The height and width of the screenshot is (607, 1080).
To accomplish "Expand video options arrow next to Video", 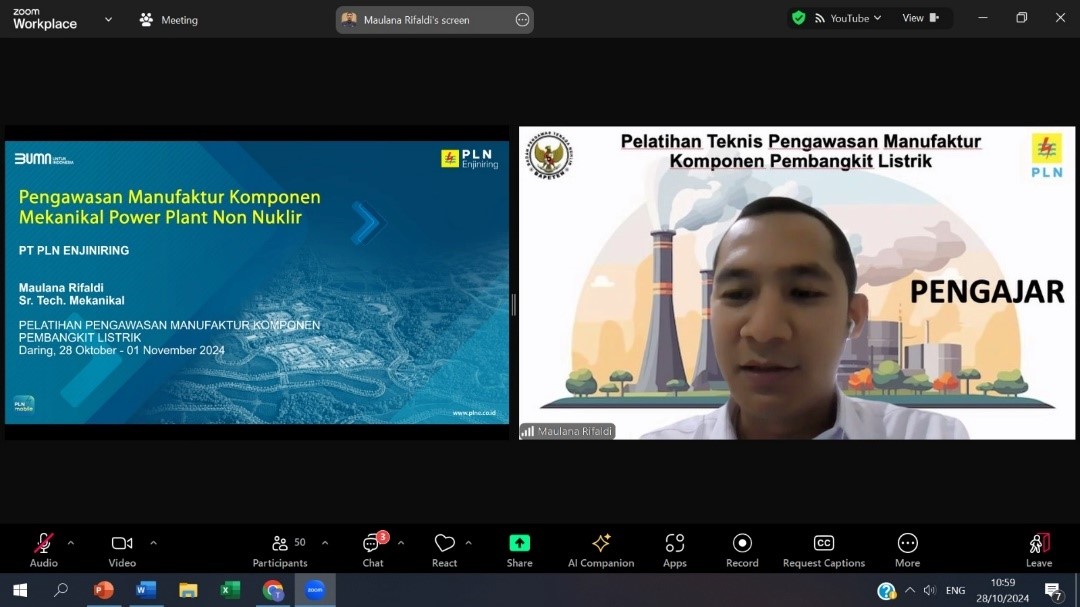I will click(154, 543).
